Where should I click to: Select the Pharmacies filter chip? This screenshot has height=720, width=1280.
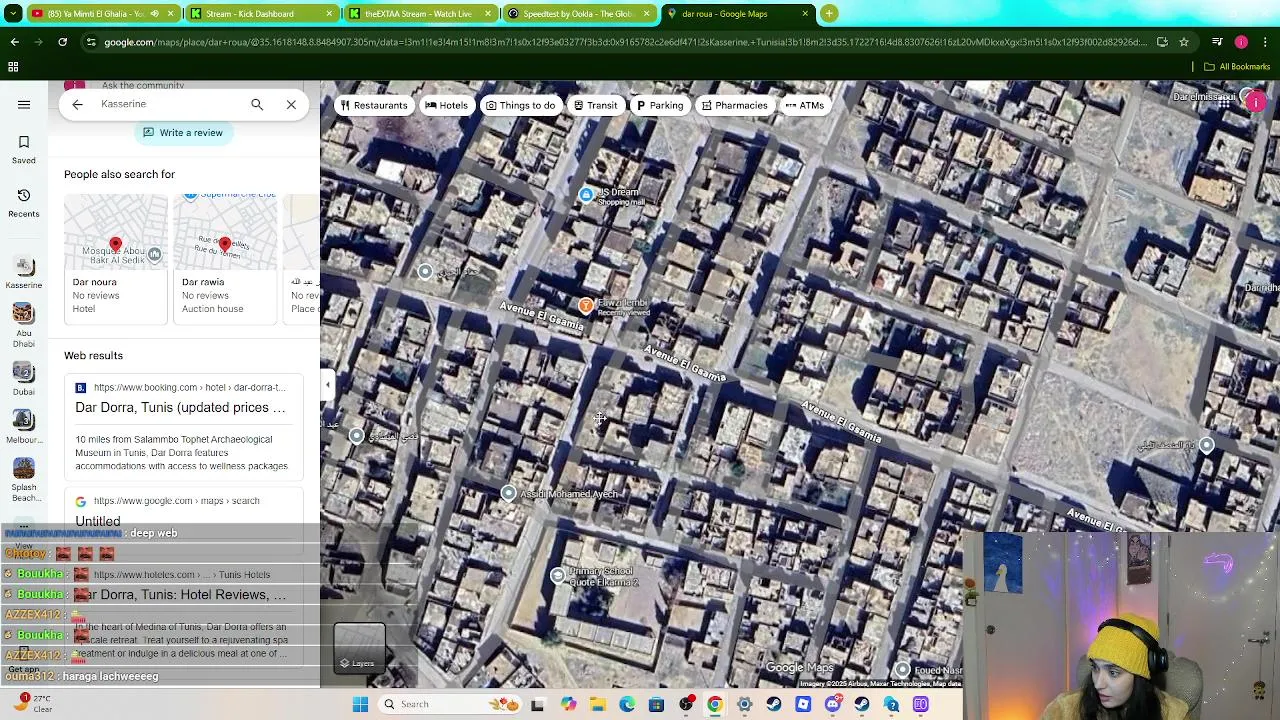(734, 105)
